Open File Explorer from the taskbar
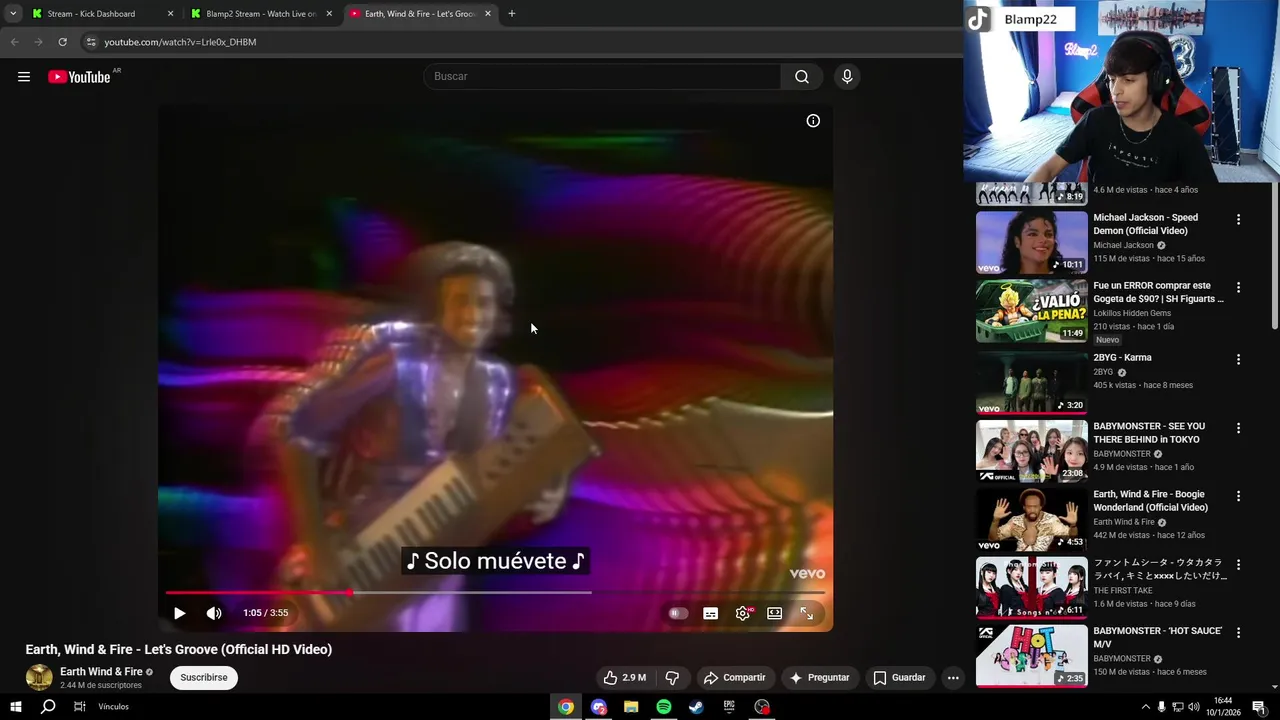Viewport: 1280px width, 720px height. (631, 707)
